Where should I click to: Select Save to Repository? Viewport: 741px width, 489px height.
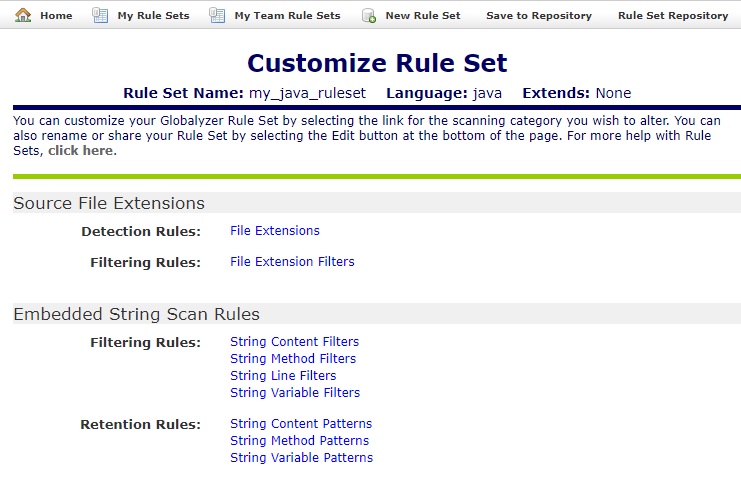coord(538,16)
